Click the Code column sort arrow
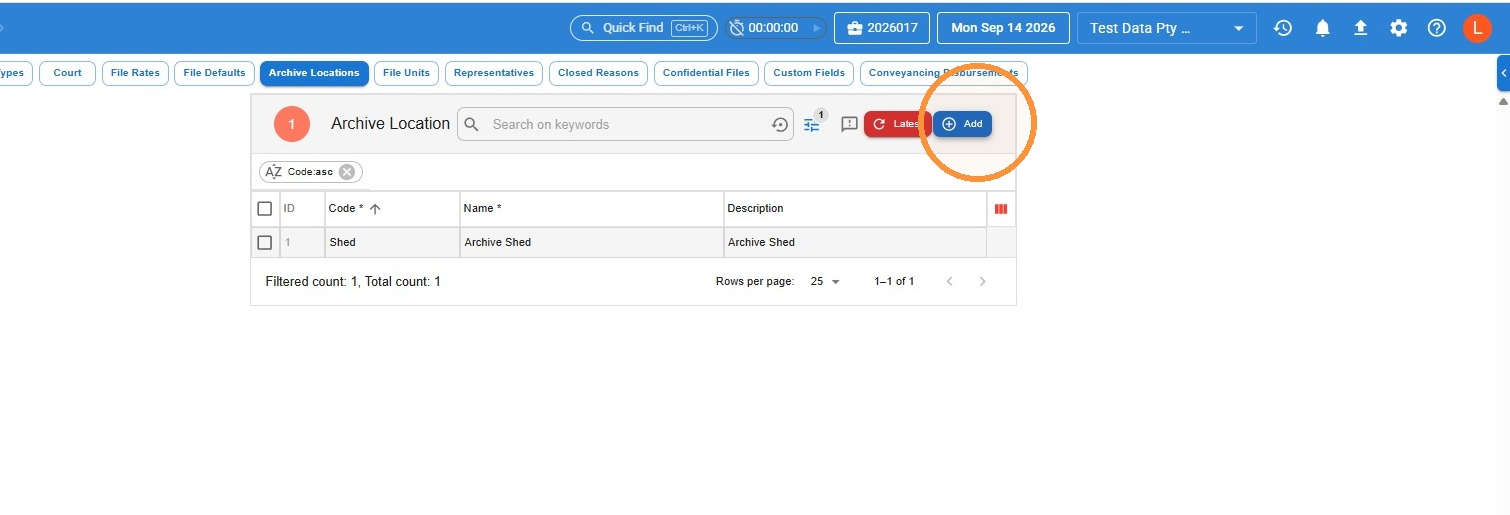Image resolution: width=1510 pixels, height=515 pixels. pos(375,209)
